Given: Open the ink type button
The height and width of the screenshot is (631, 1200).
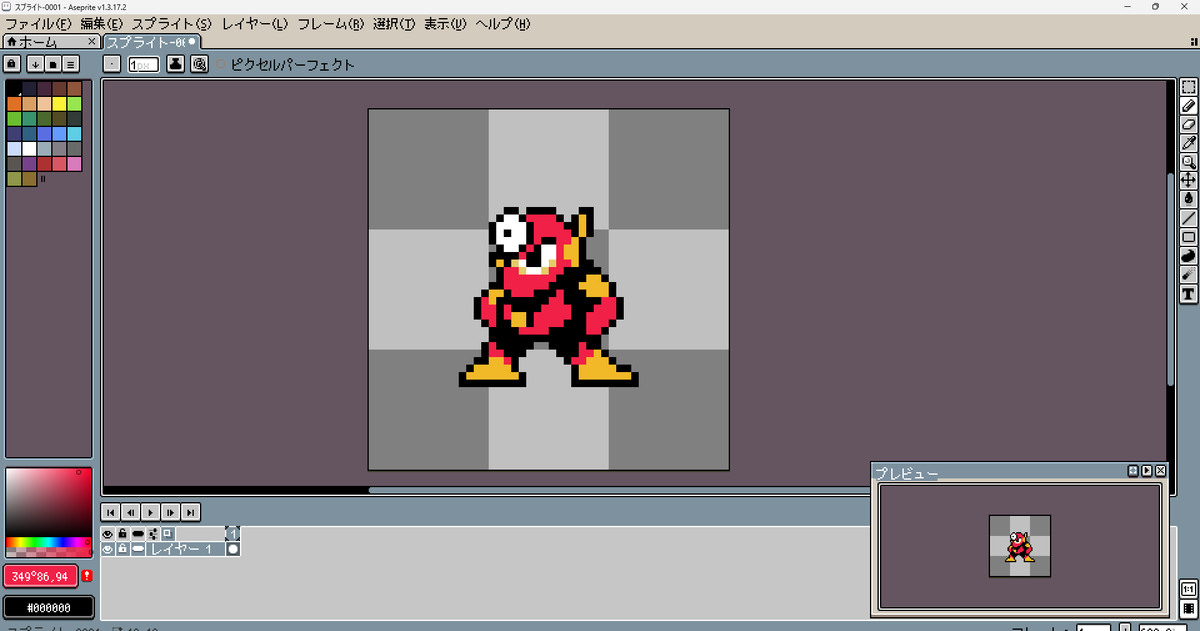Looking at the screenshot, I should (175, 64).
